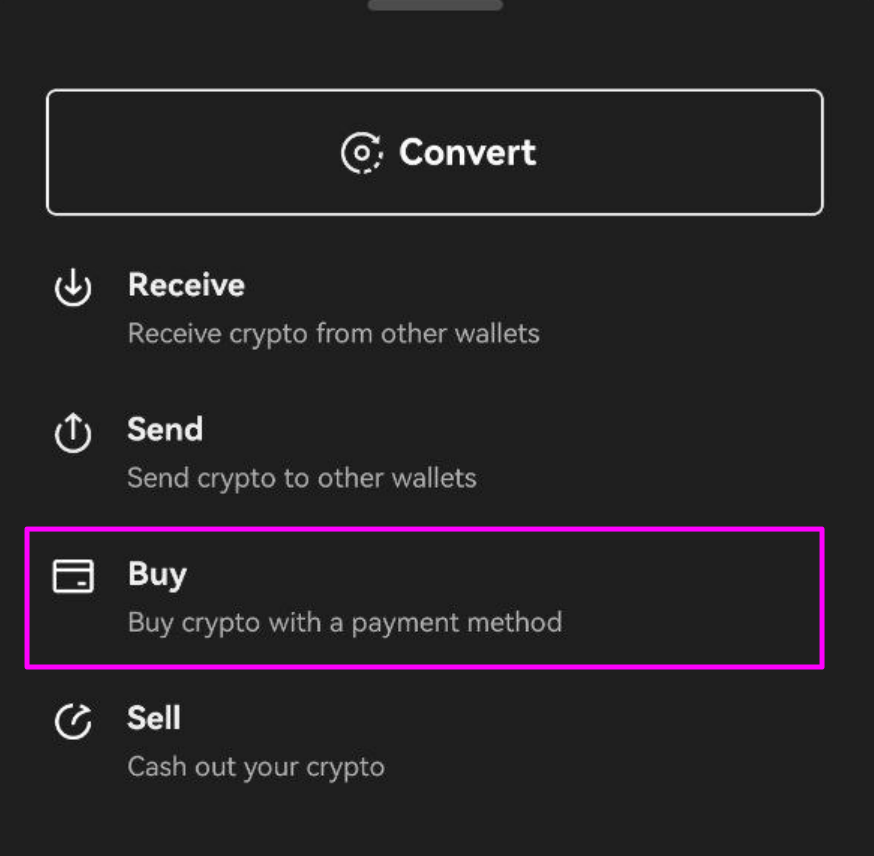Select the Send menu title

pos(165,429)
